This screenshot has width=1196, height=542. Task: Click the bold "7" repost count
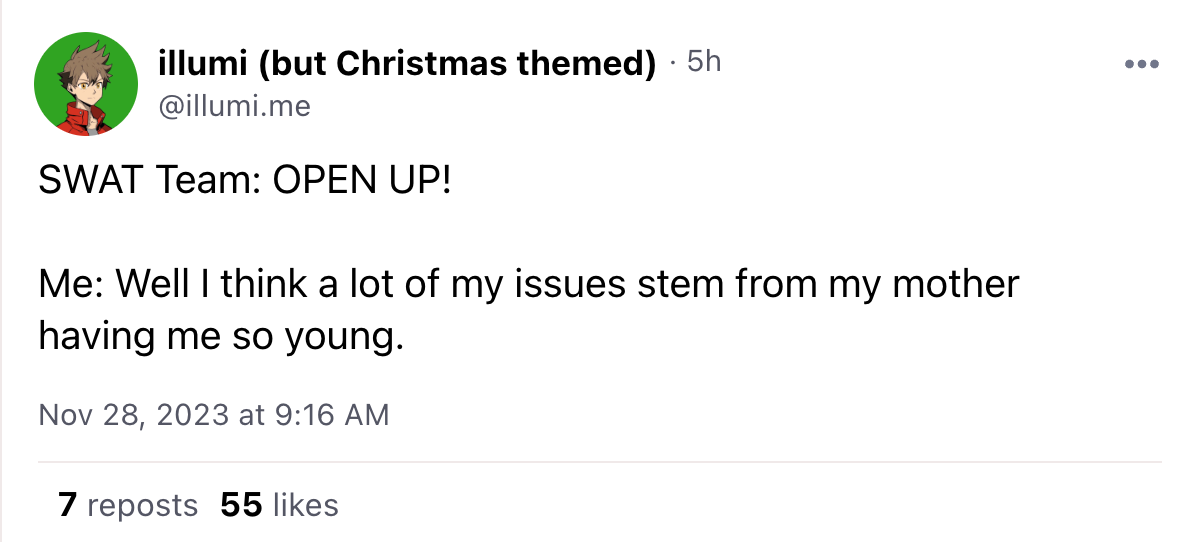pos(67,506)
